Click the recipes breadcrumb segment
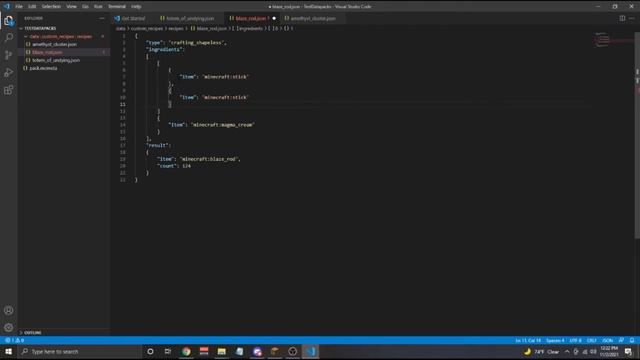The image size is (640, 360). tap(176, 29)
